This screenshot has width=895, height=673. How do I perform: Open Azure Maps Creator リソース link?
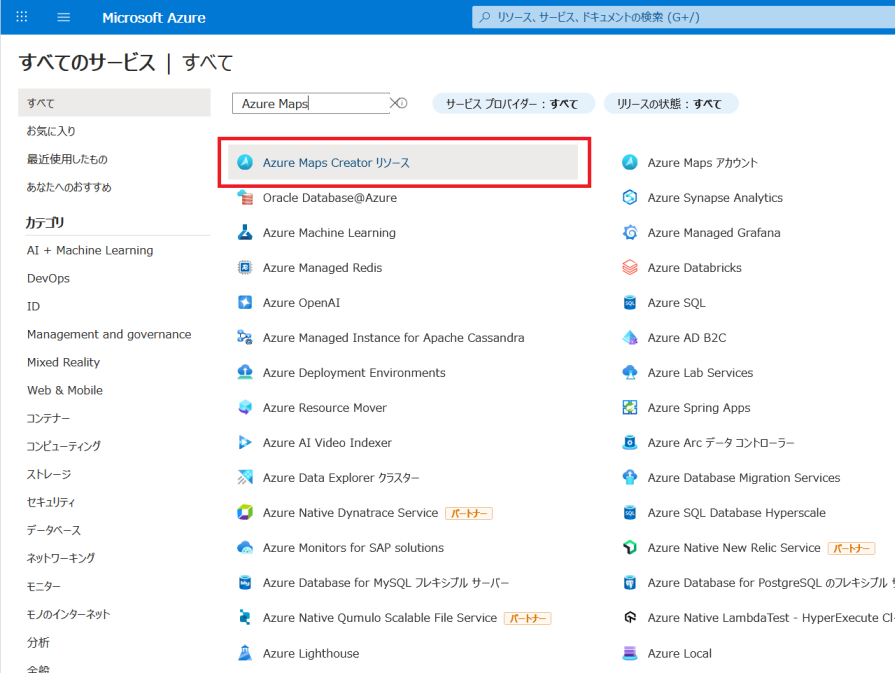(x=336, y=163)
